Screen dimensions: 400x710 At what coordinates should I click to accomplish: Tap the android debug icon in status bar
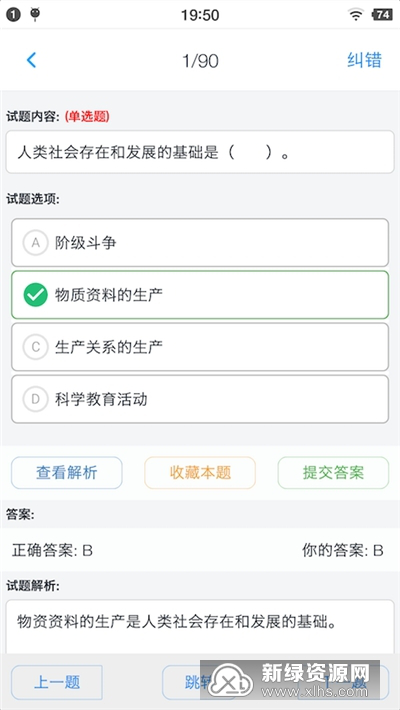(35, 14)
